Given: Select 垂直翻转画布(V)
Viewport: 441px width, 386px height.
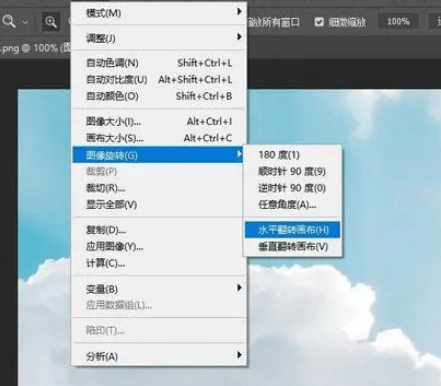Looking at the screenshot, I should tap(292, 247).
